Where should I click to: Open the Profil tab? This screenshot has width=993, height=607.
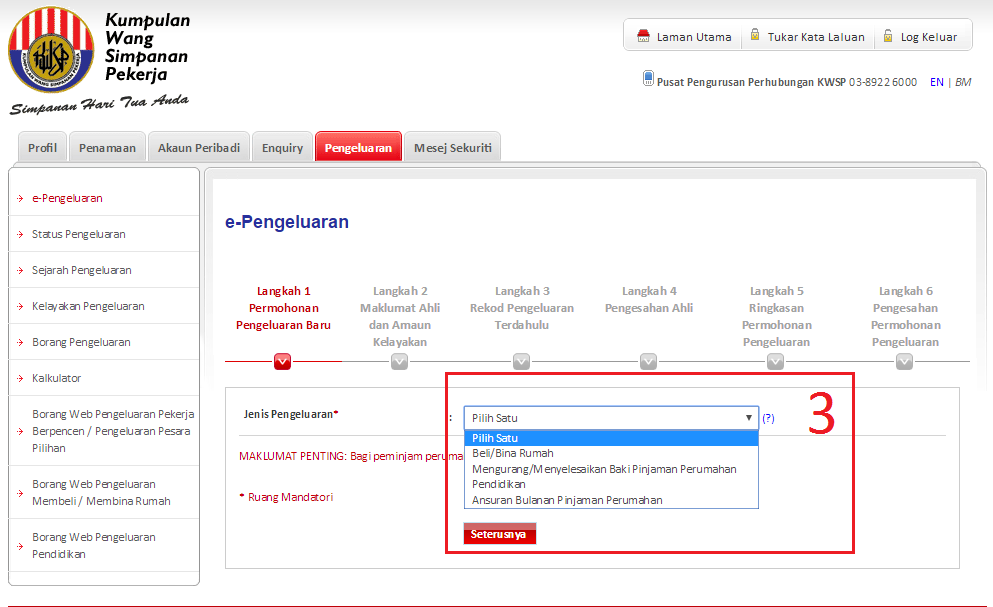coord(42,147)
